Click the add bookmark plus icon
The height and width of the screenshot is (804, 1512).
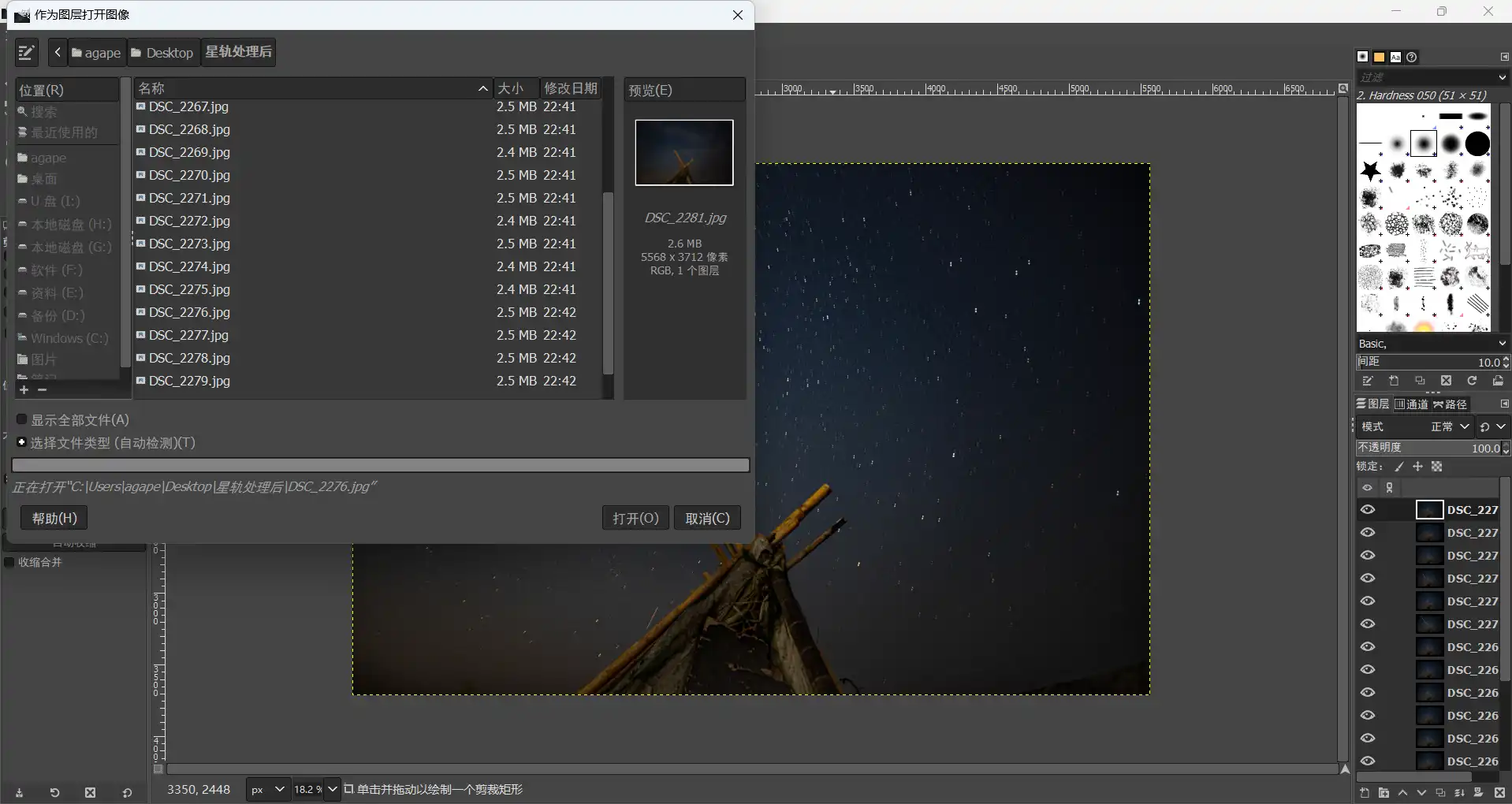(24, 390)
